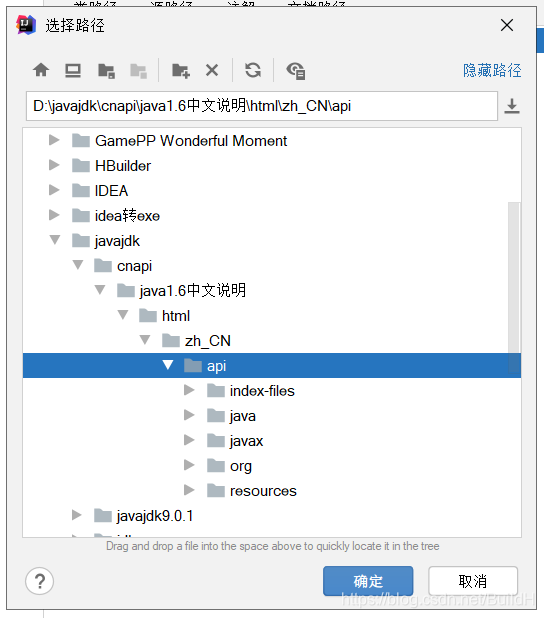Select the IDEA tree row

272,191
